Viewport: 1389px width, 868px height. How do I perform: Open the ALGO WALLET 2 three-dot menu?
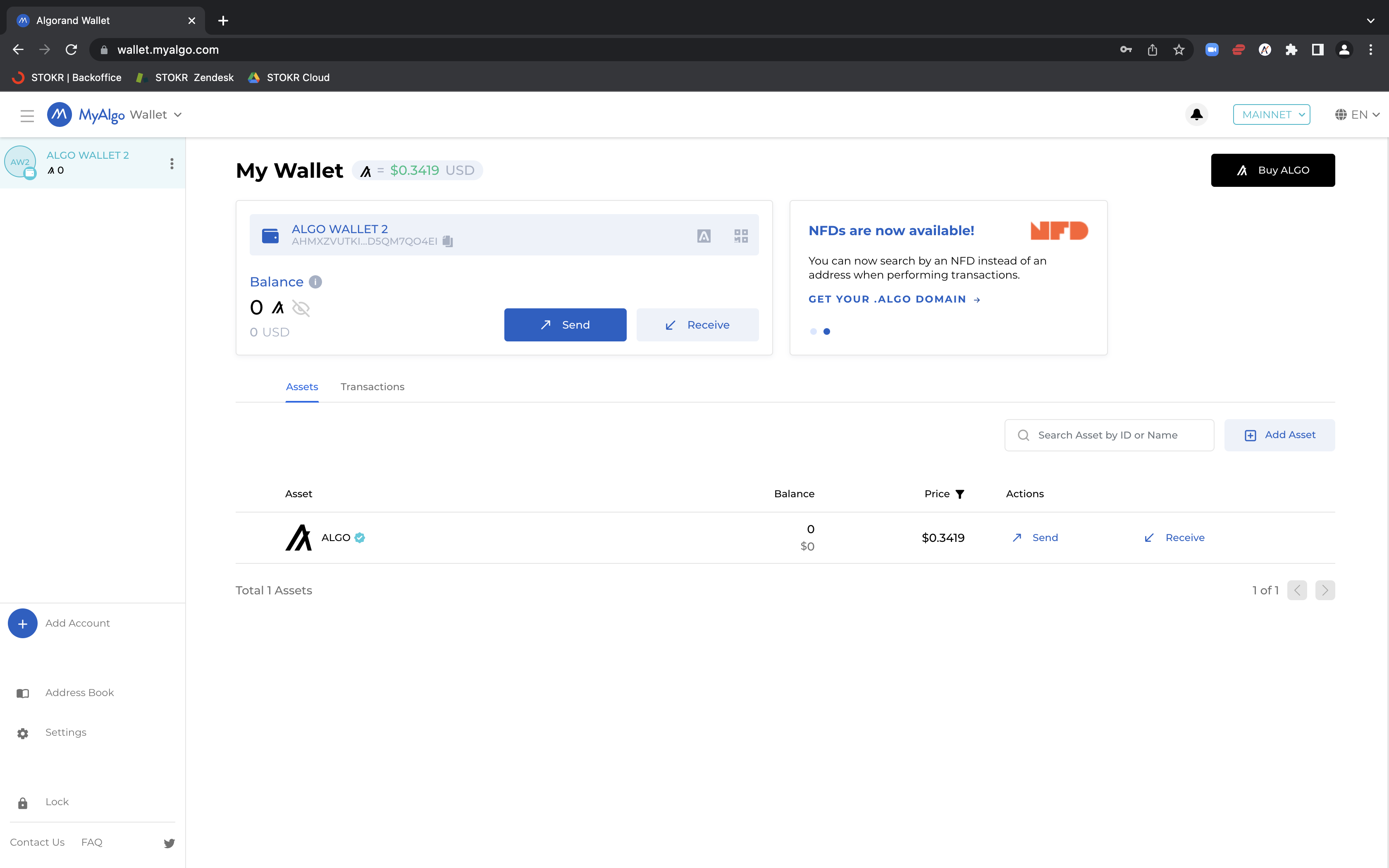click(x=172, y=164)
